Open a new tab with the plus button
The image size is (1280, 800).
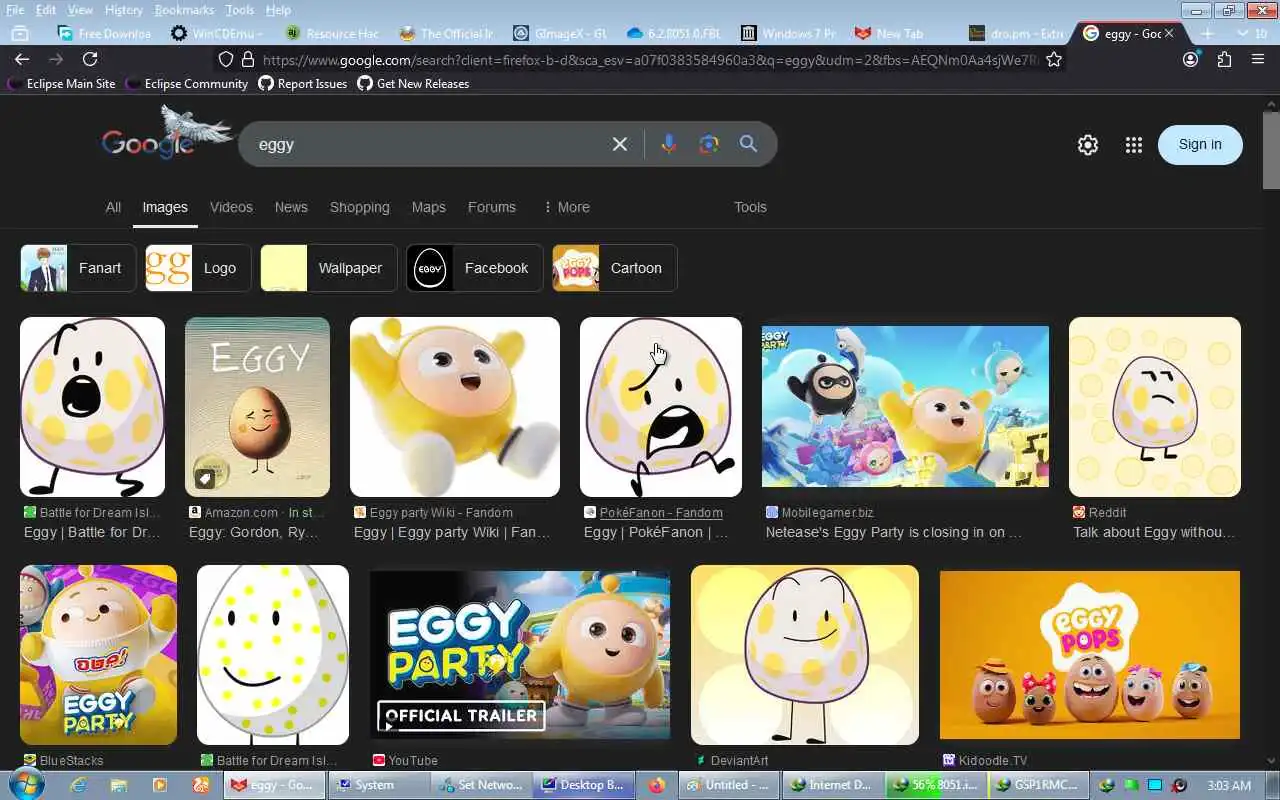tap(1207, 33)
